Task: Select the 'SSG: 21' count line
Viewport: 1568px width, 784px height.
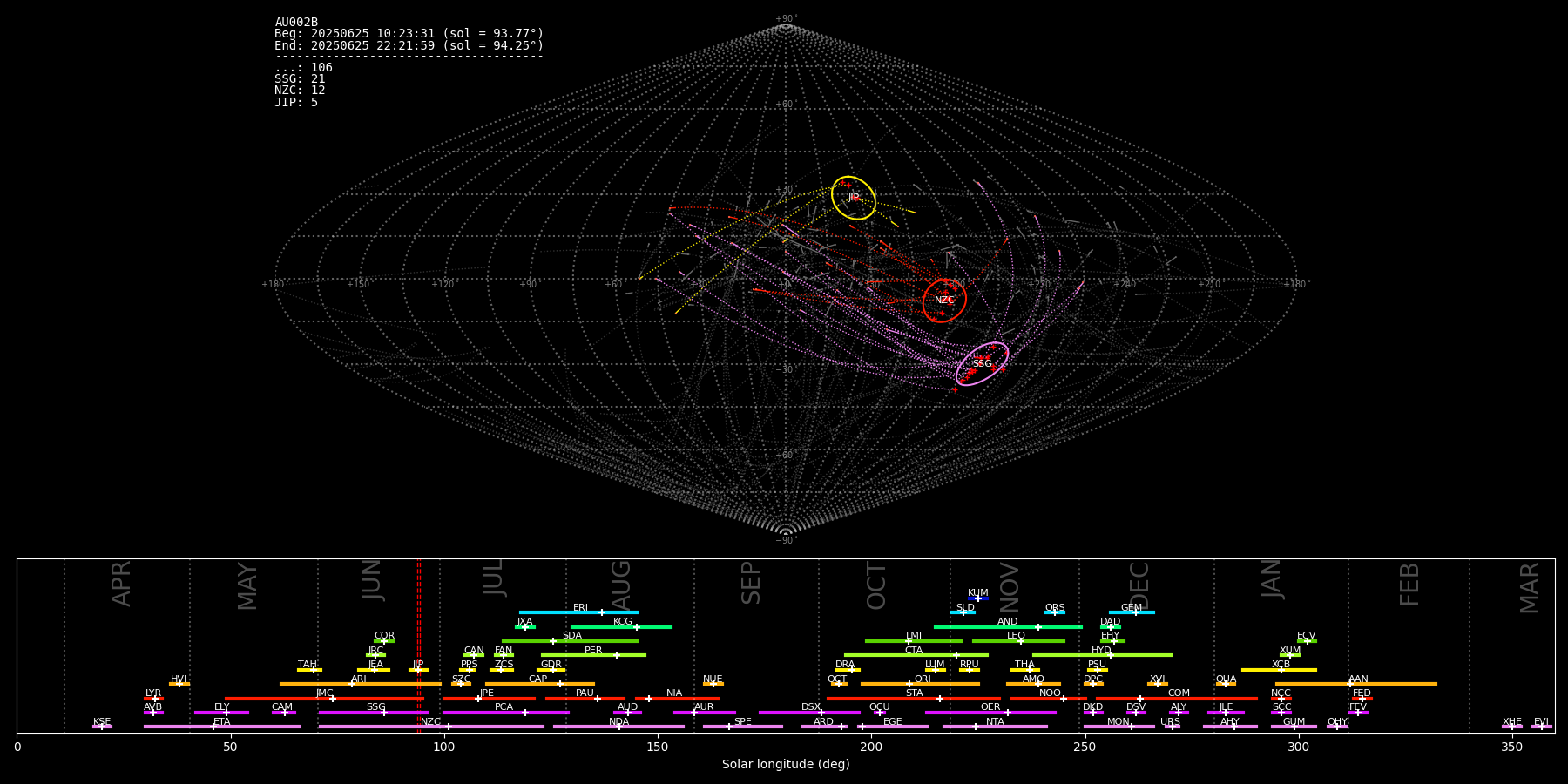Action: tap(300, 79)
